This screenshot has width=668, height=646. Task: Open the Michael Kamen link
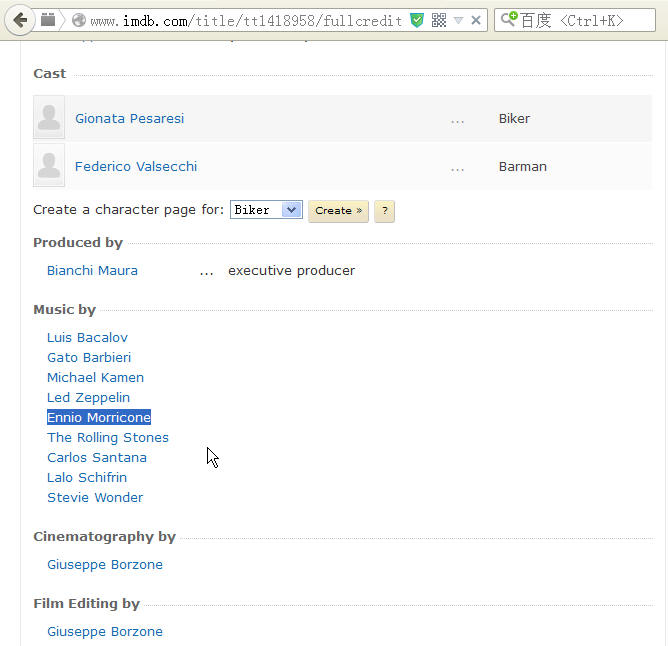click(95, 378)
